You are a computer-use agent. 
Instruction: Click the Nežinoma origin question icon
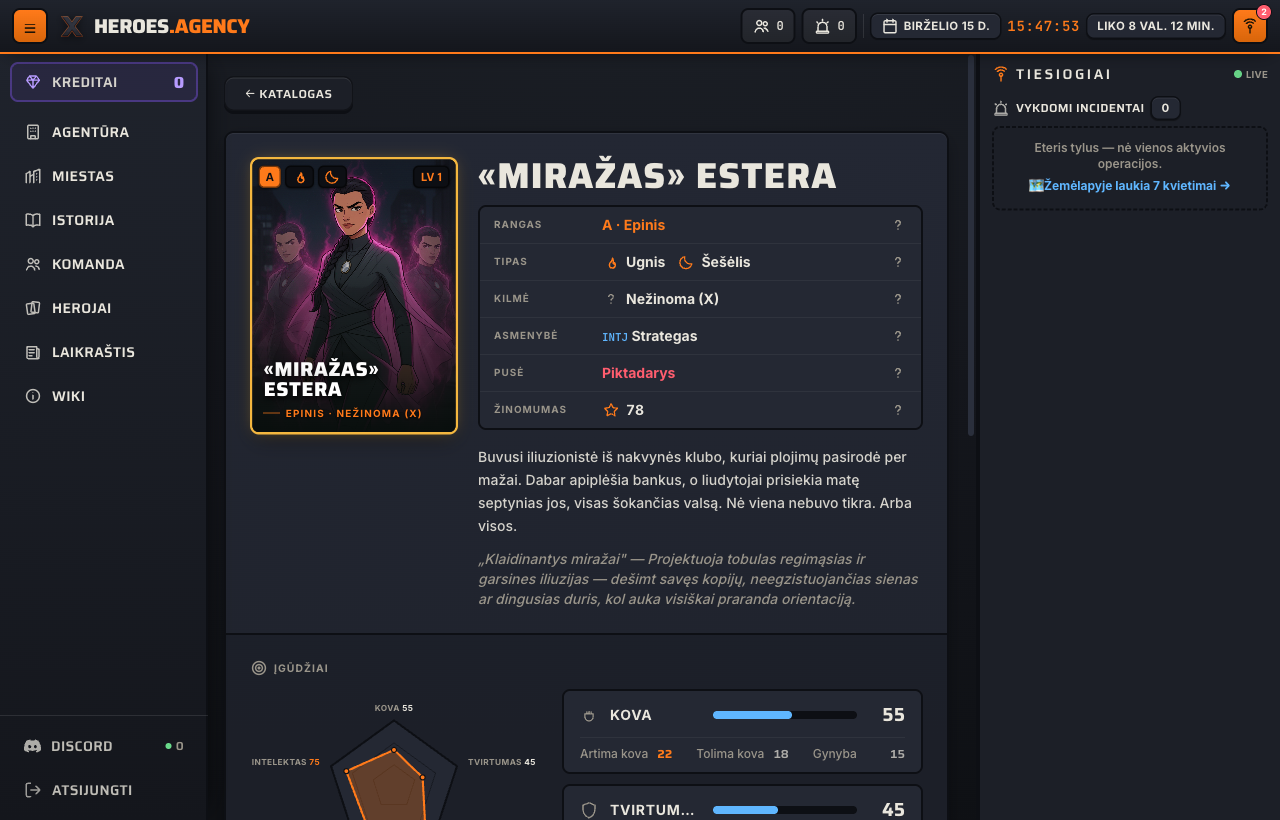click(x=611, y=299)
